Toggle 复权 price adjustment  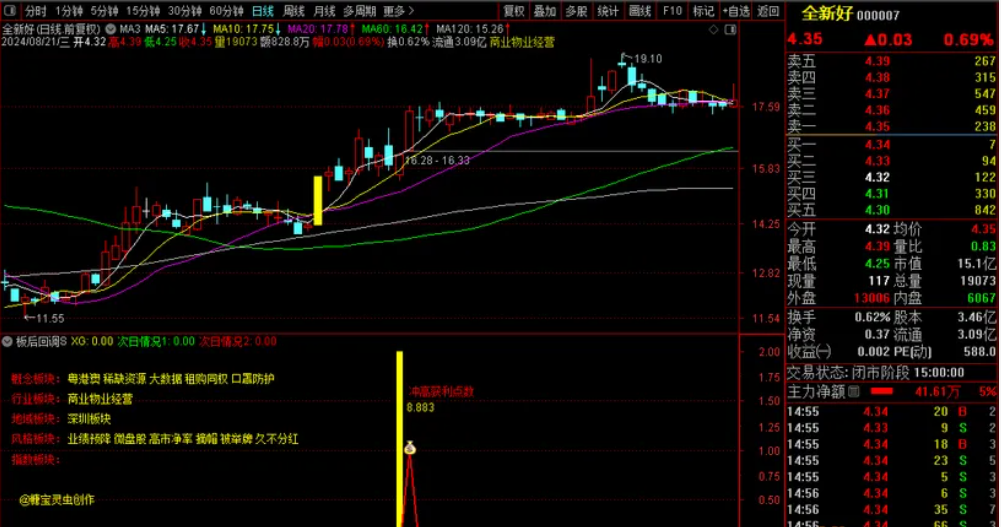pos(513,11)
